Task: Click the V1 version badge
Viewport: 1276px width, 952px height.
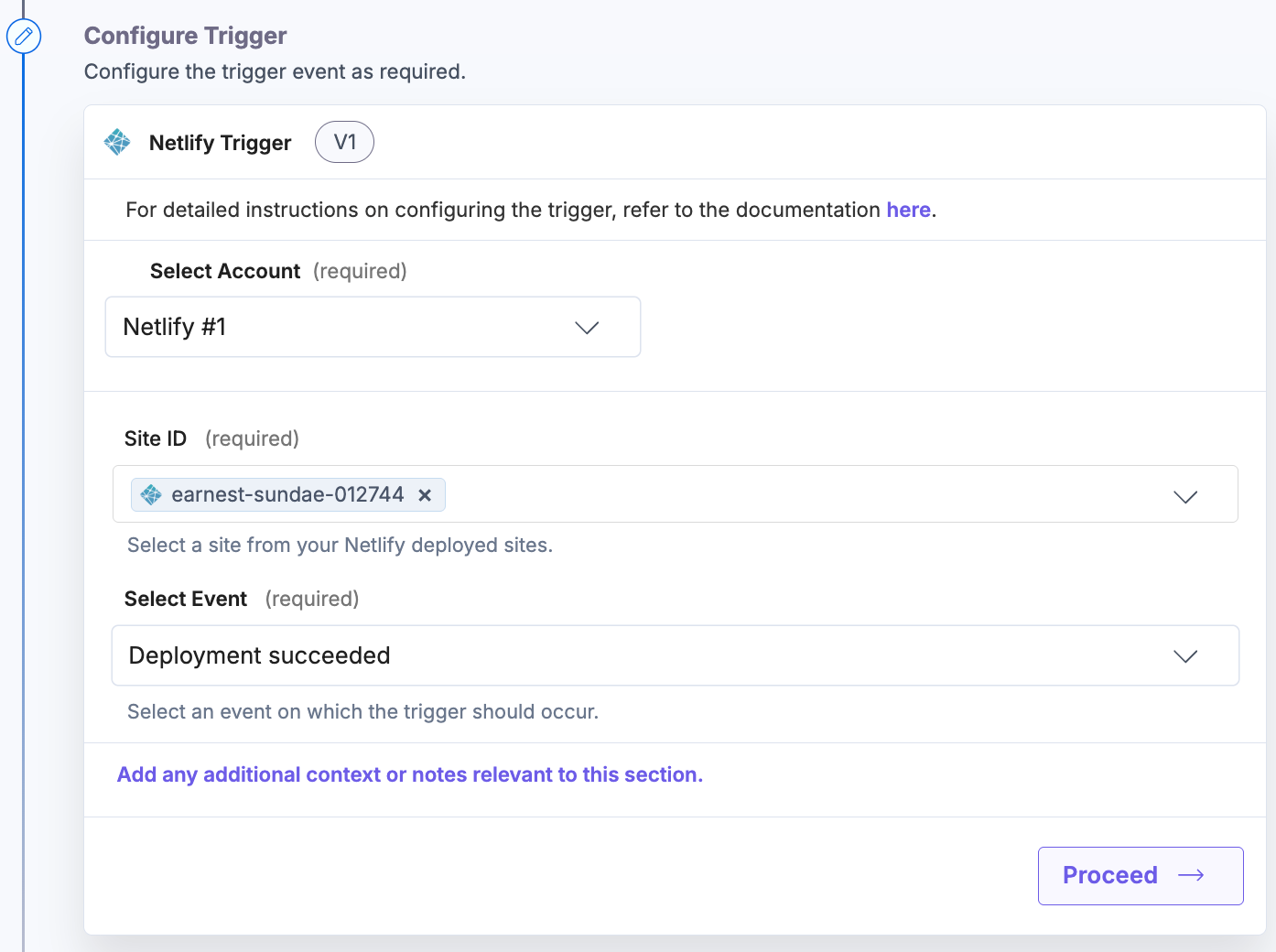Action: 344,142
